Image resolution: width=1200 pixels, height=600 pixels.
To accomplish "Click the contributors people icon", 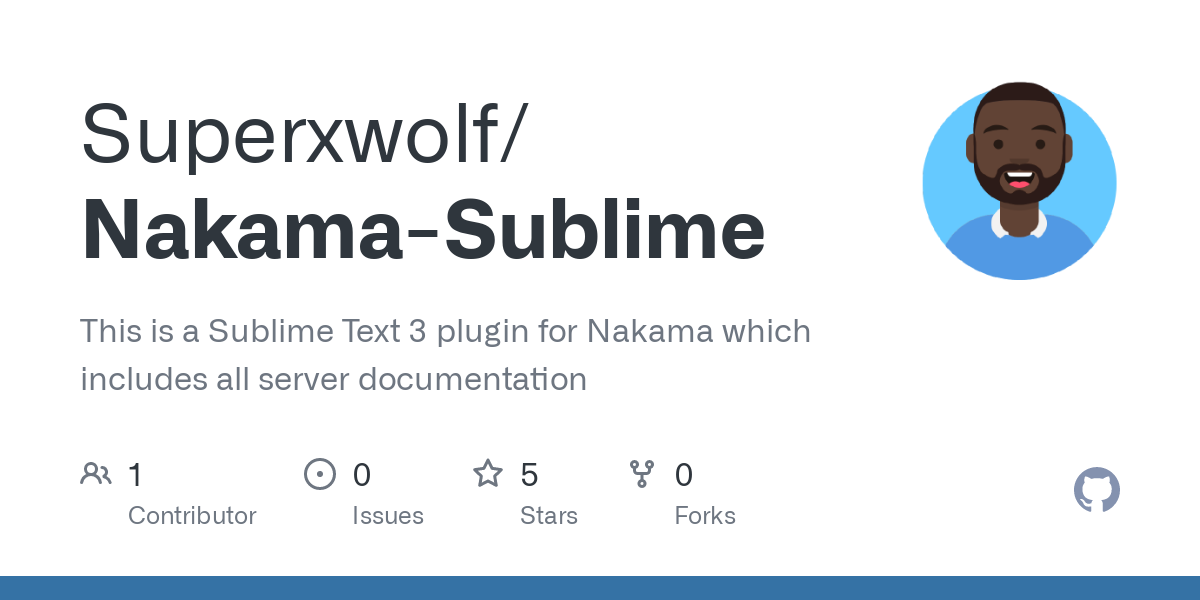I will pyautogui.click(x=96, y=474).
